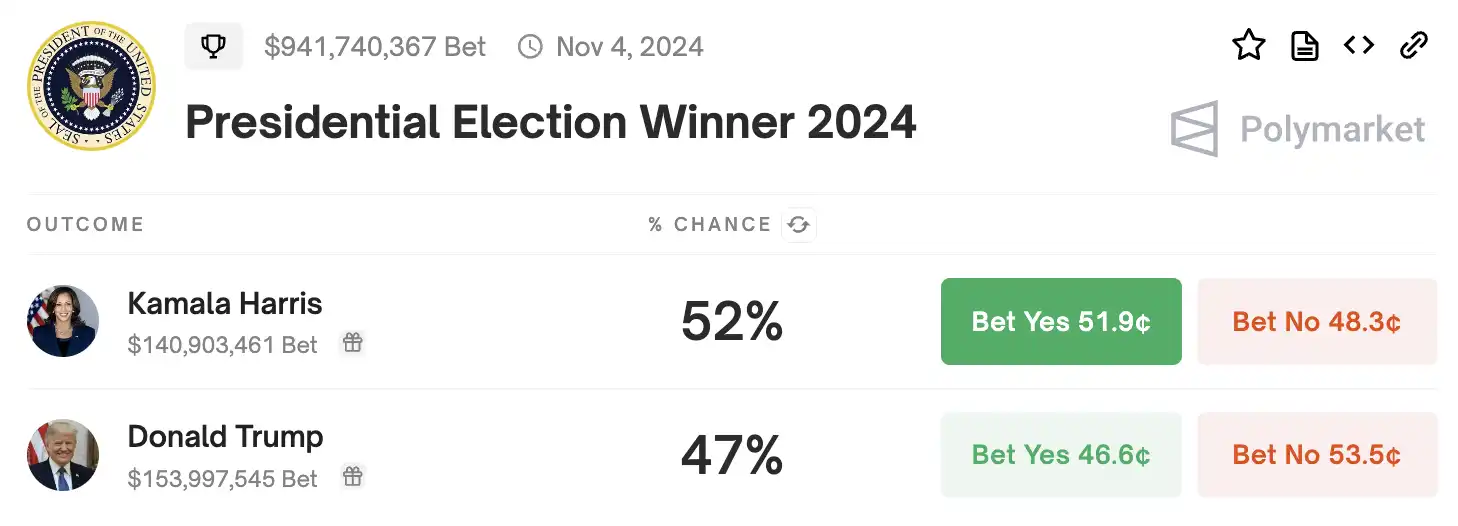Viewport: 1458px width, 526px height.
Task: Click Donald Trump's profile photo
Action: [x=63, y=455]
